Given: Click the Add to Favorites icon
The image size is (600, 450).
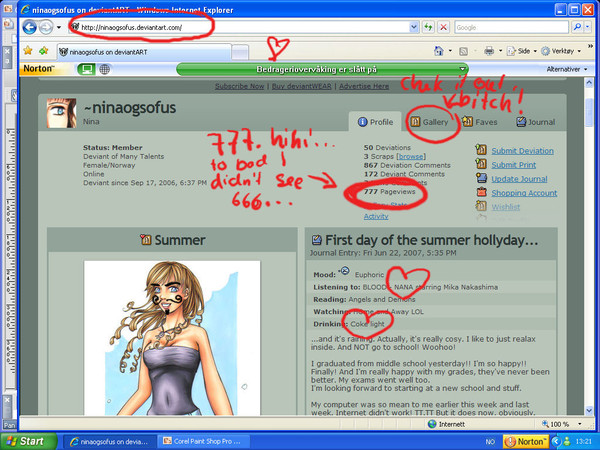Looking at the screenshot, I should pos(44,51).
